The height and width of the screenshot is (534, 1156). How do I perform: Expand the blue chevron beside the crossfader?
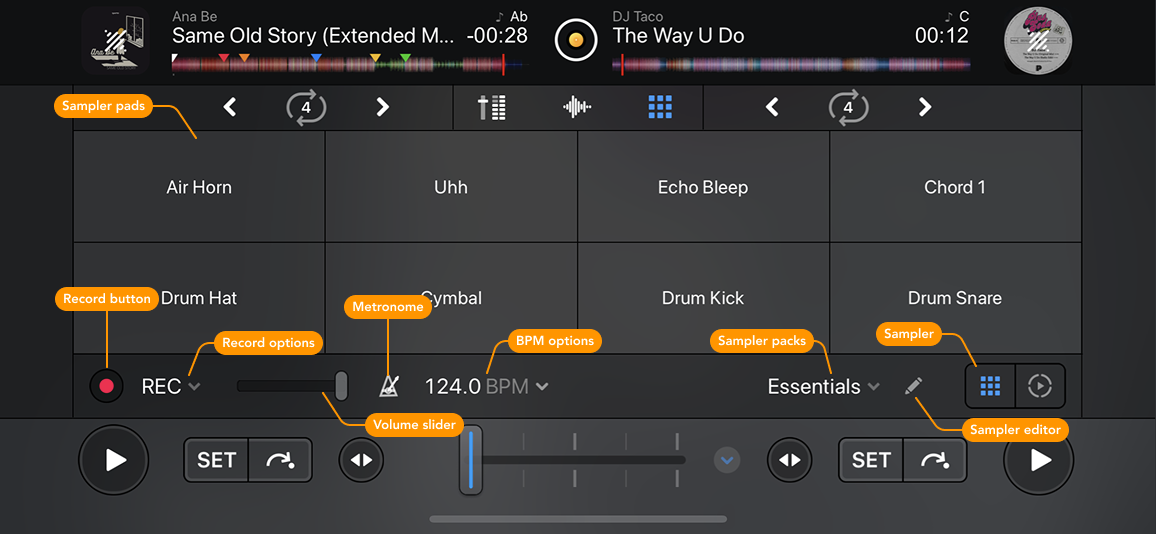727,460
